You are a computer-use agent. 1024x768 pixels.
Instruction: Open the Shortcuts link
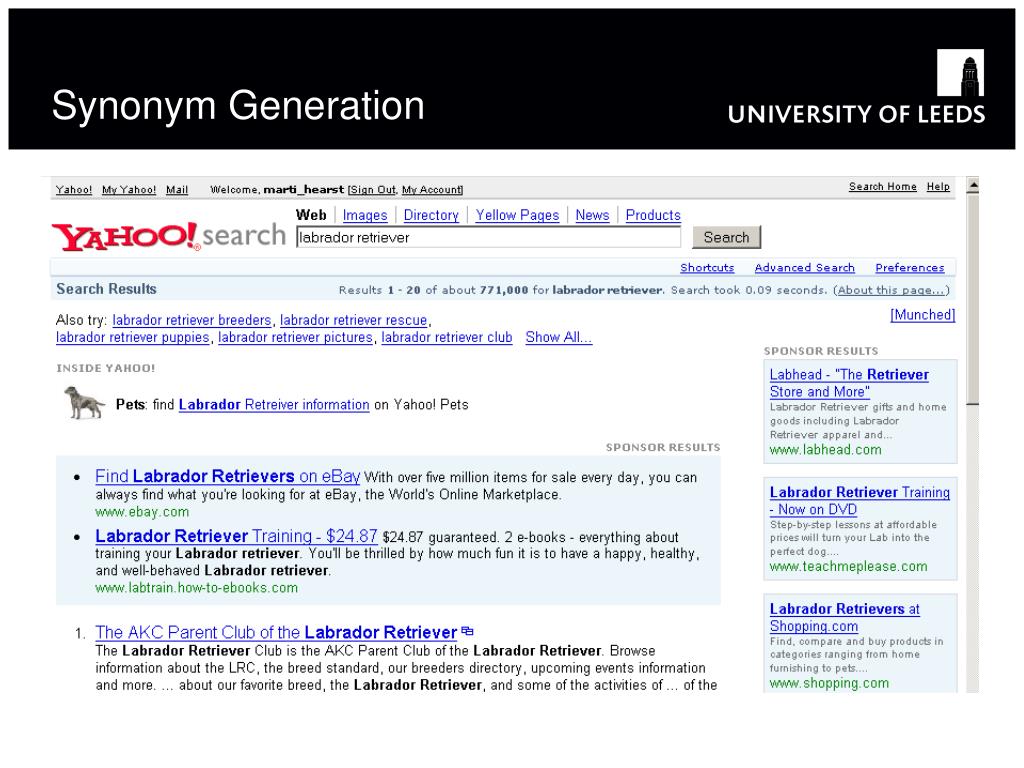[x=707, y=268]
